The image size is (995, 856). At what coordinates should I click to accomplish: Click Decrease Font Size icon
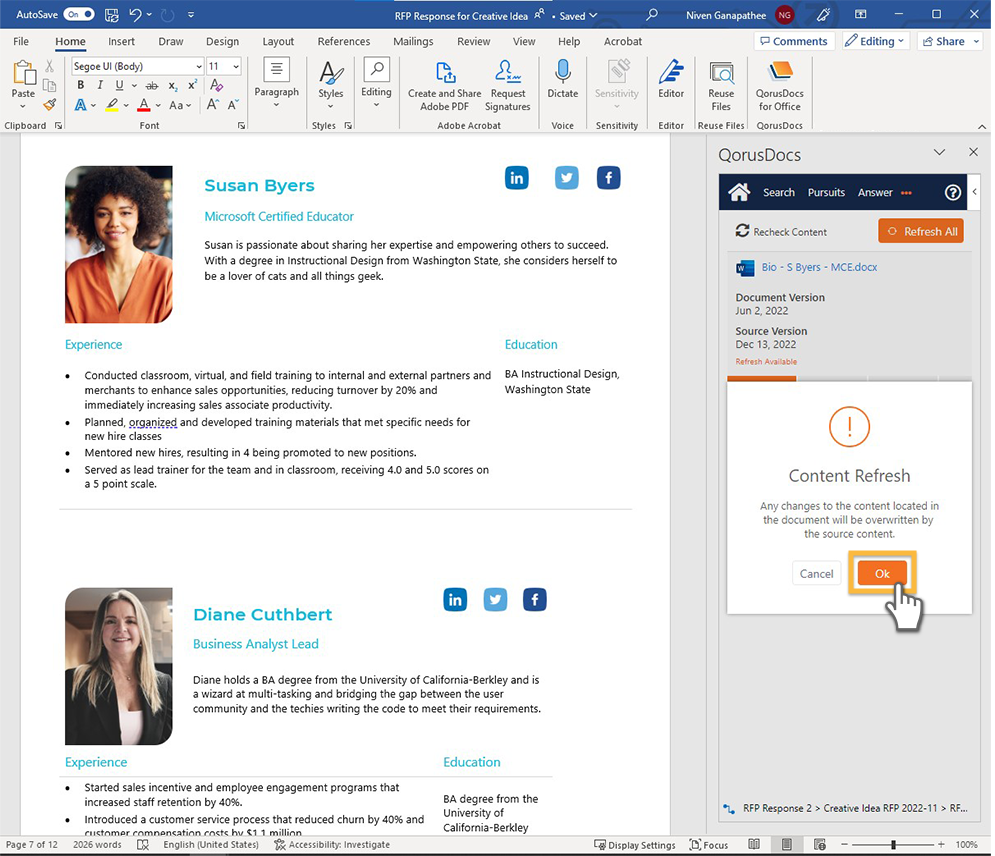(234, 104)
